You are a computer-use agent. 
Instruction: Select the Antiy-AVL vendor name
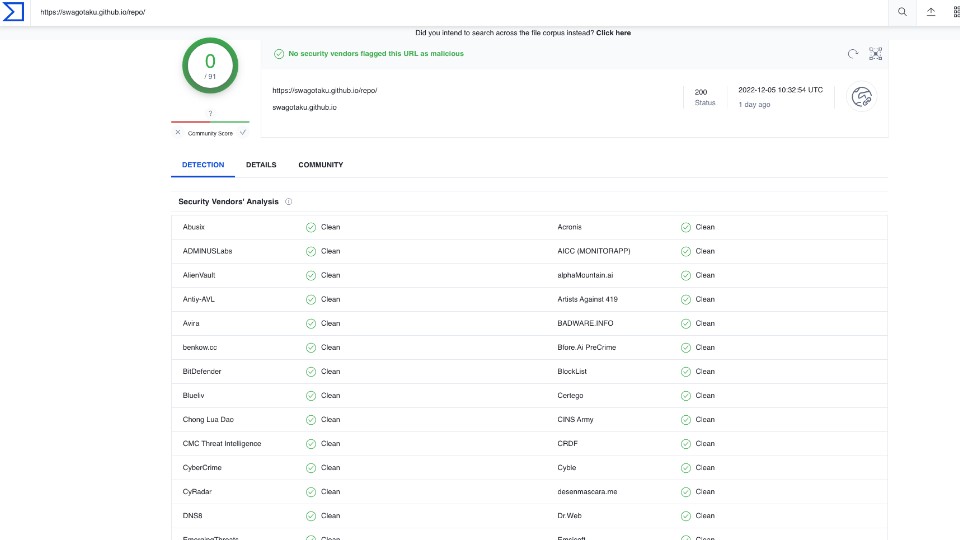tap(198, 299)
